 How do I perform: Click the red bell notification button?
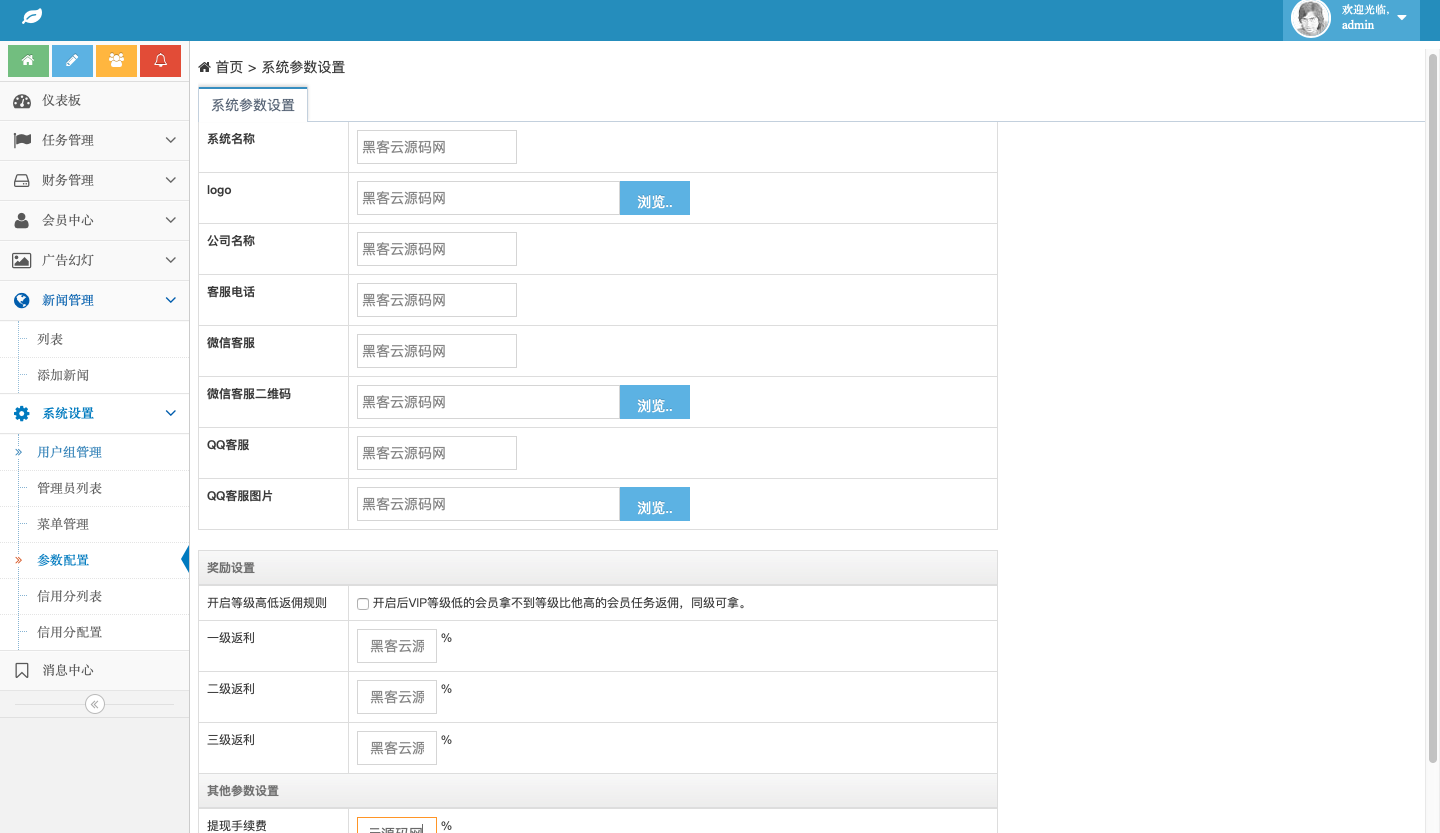click(160, 61)
